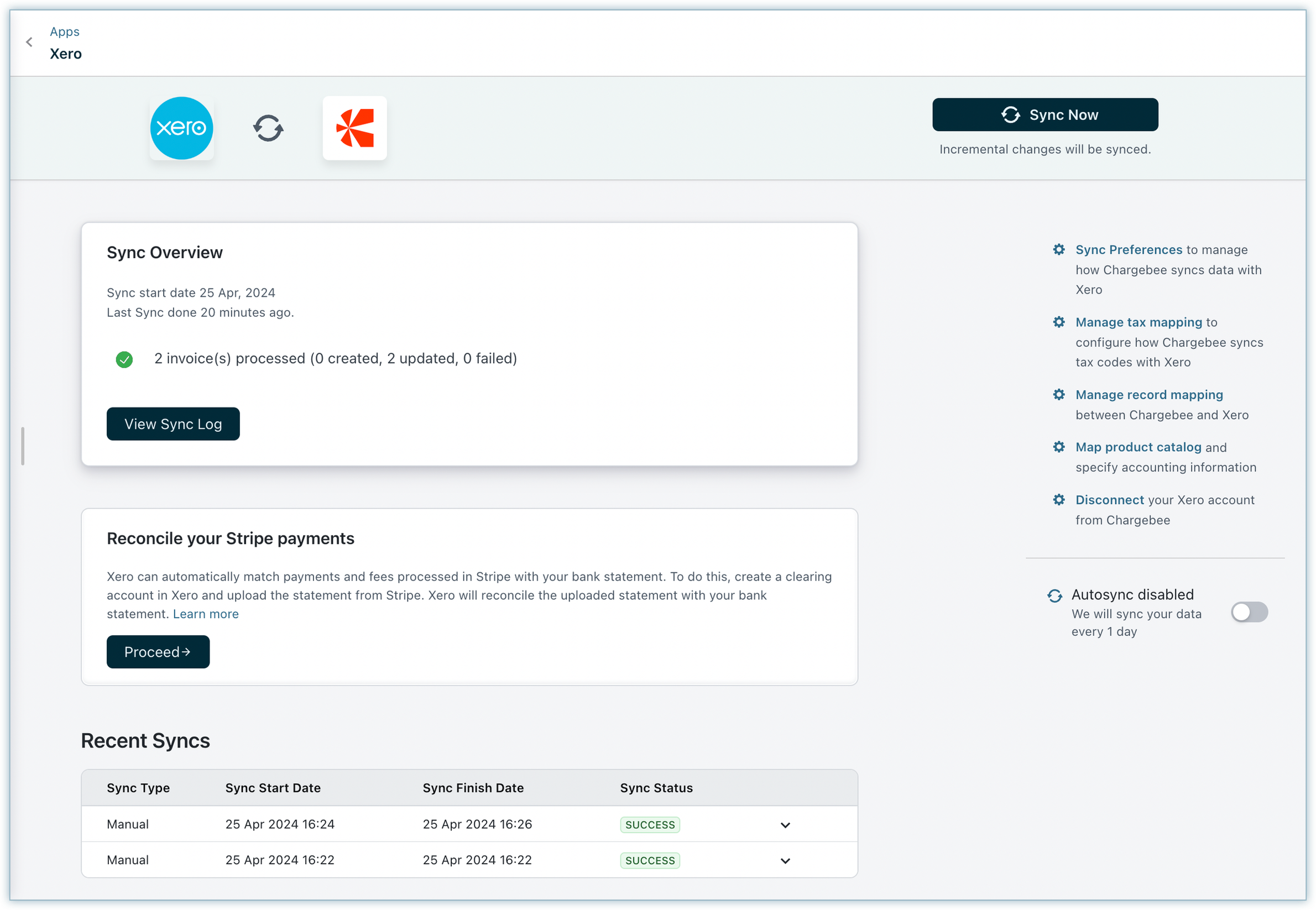Click the green success checkmark icon

[x=124, y=359]
